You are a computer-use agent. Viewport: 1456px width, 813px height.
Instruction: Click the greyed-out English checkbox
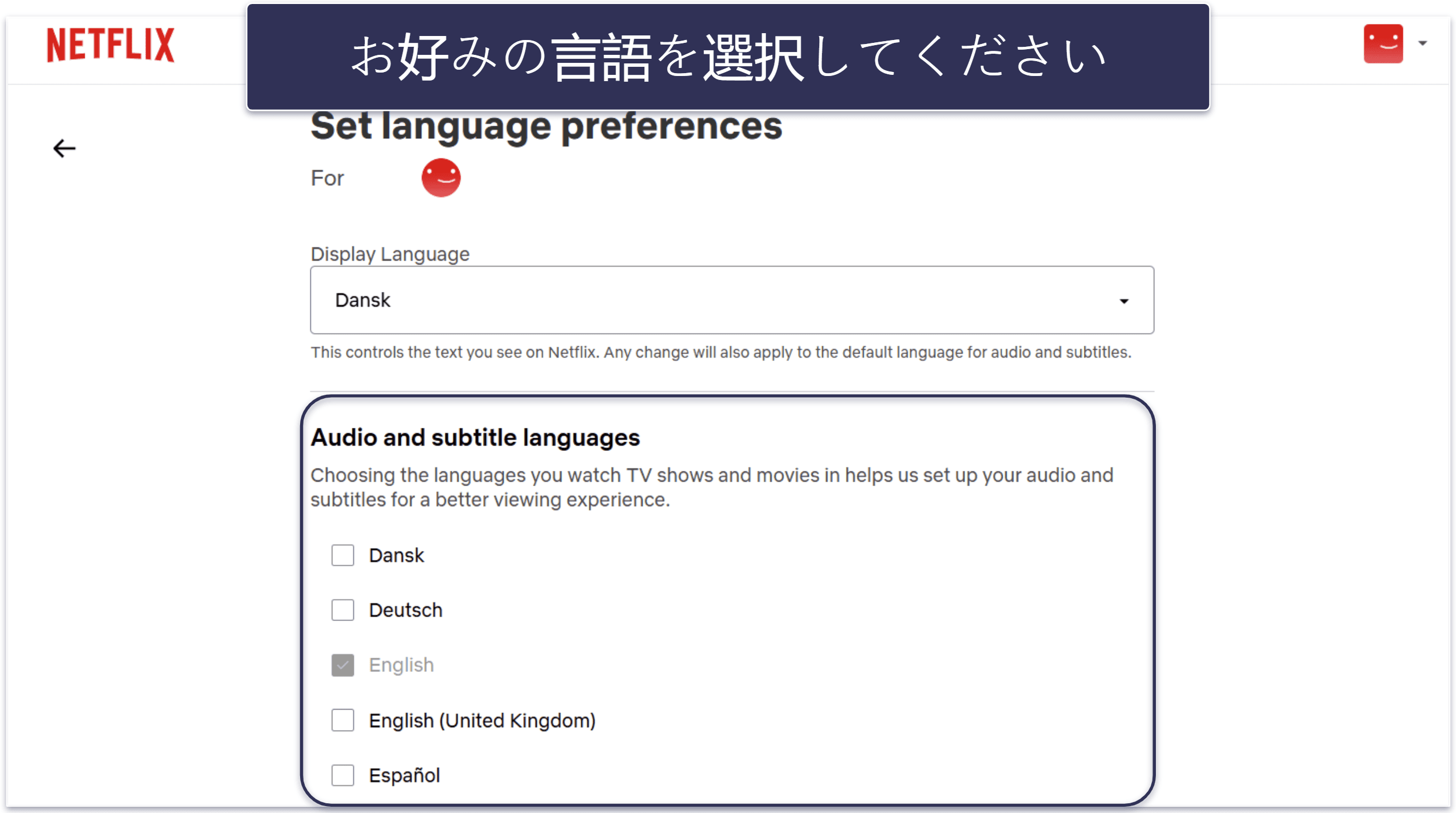coord(342,665)
